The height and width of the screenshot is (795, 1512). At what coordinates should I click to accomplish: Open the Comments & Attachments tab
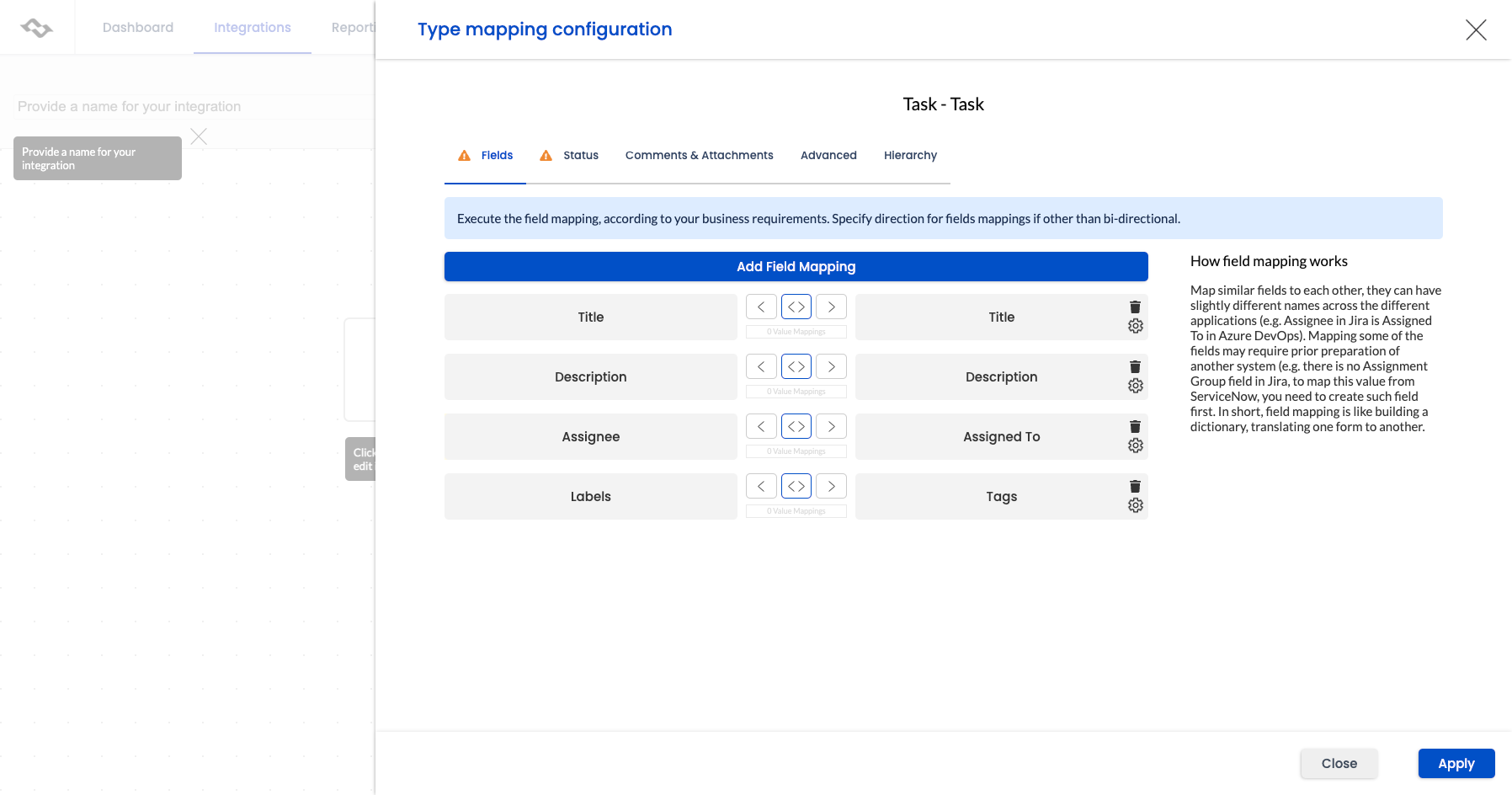click(x=700, y=156)
